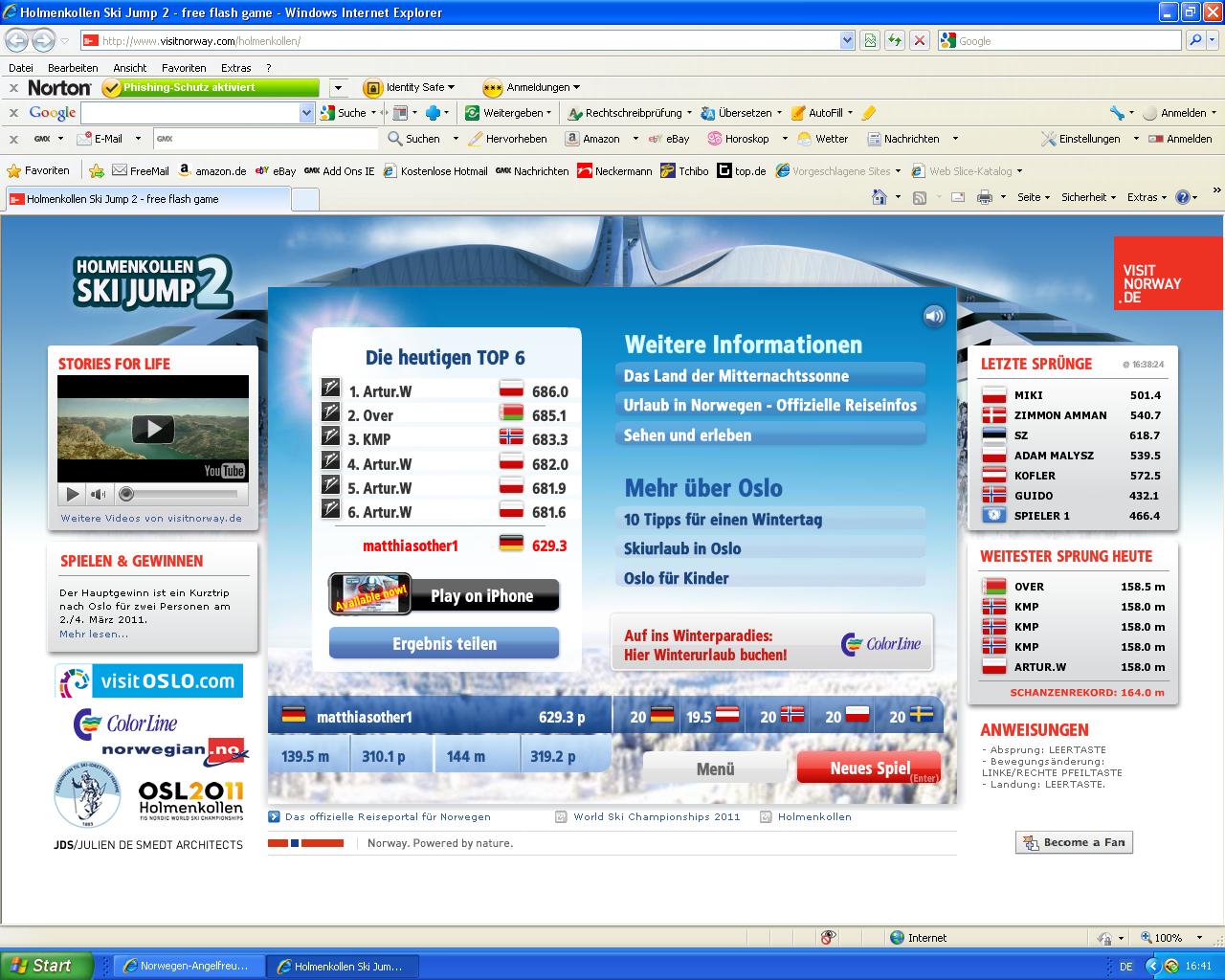The height and width of the screenshot is (980, 1225).
Task: Select the Holmenkollen Ski Jump 2 tab
Action: 146,199
